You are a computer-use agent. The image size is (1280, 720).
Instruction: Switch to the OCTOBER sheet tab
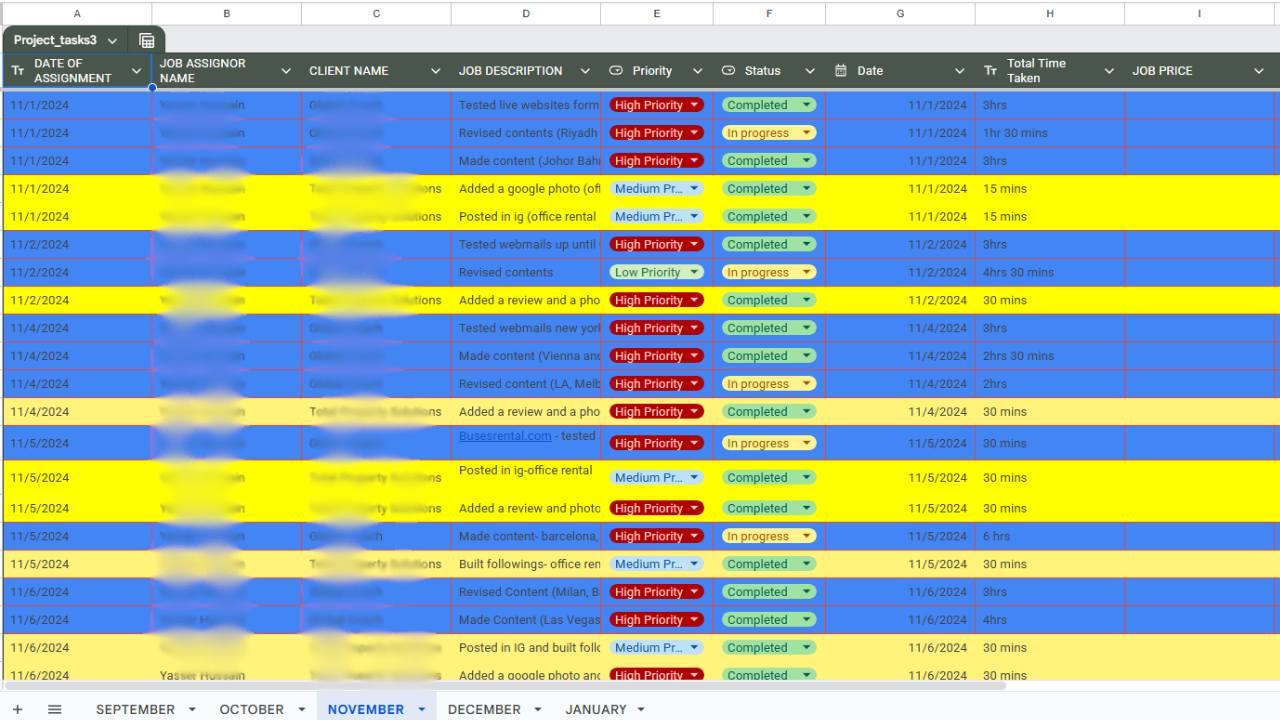[251, 709]
